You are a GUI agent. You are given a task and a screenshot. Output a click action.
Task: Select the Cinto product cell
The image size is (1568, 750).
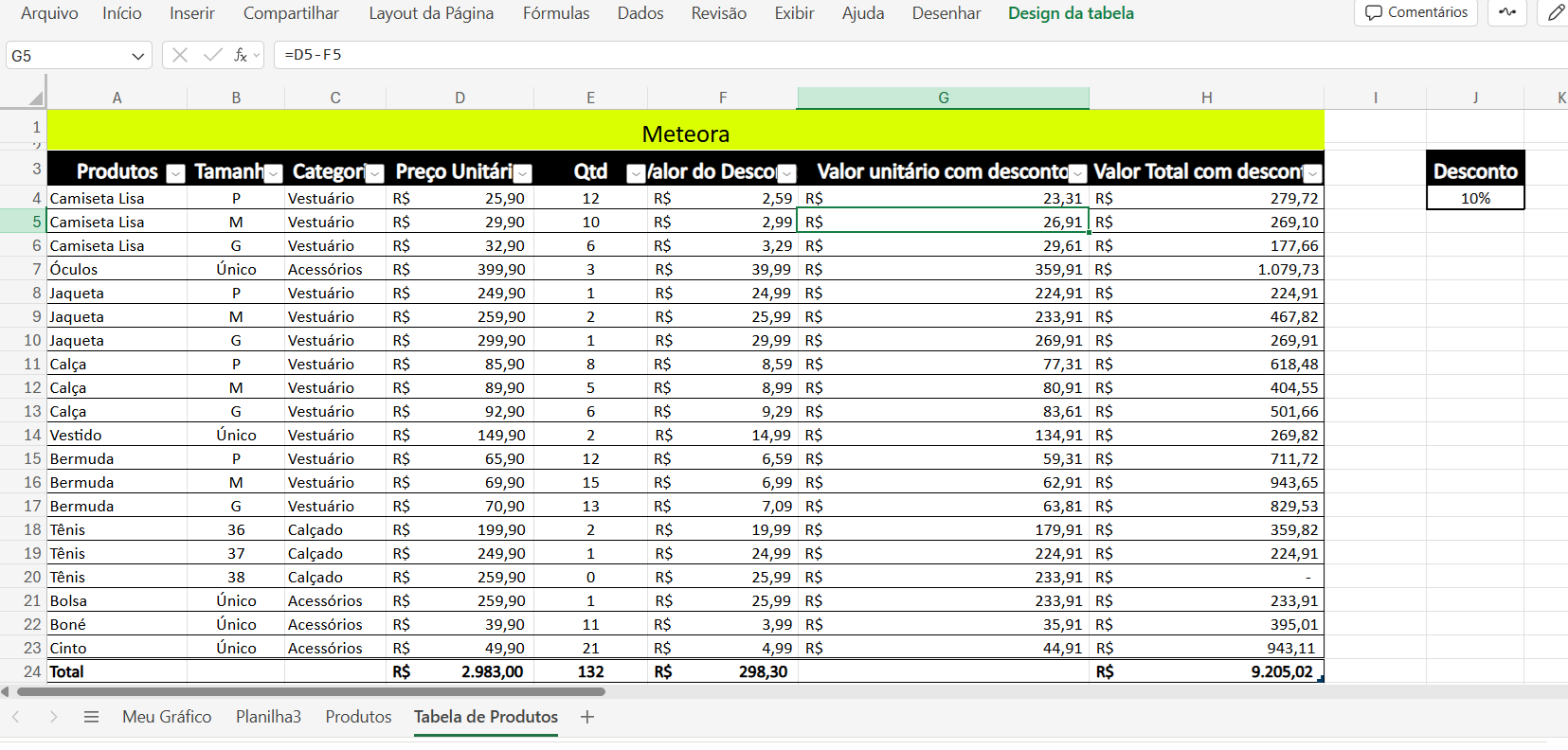click(x=117, y=648)
